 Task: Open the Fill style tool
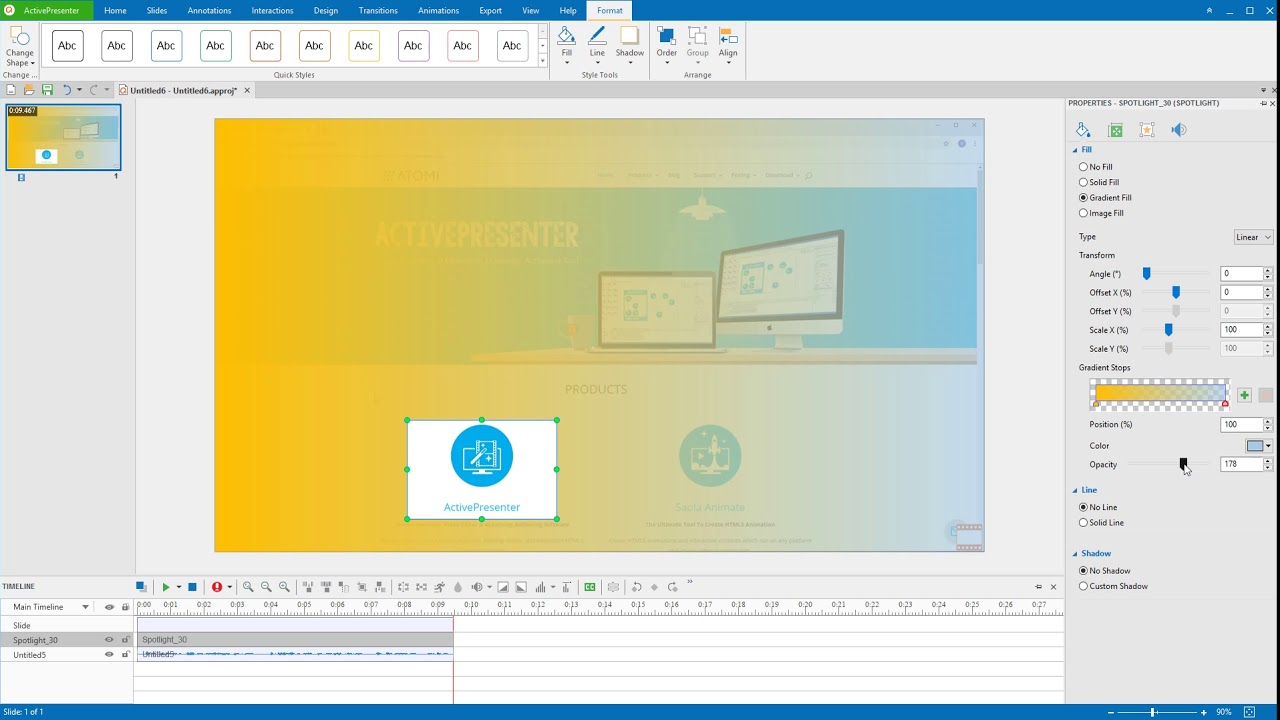pos(566,46)
